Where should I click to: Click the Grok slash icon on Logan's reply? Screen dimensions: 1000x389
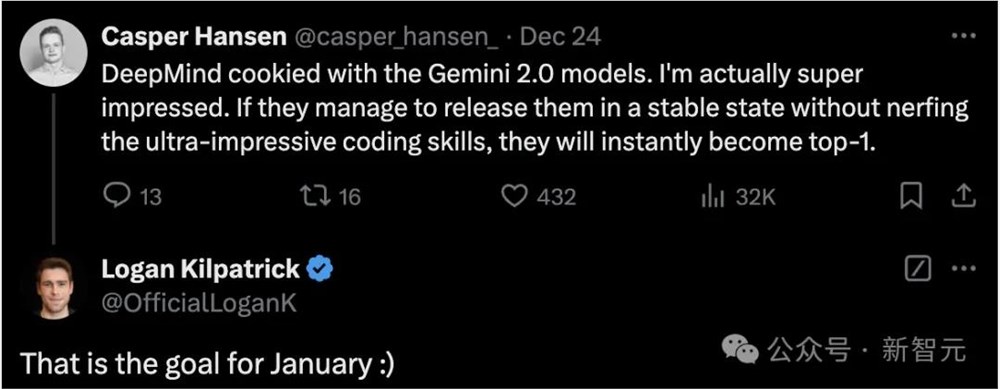(x=919, y=268)
